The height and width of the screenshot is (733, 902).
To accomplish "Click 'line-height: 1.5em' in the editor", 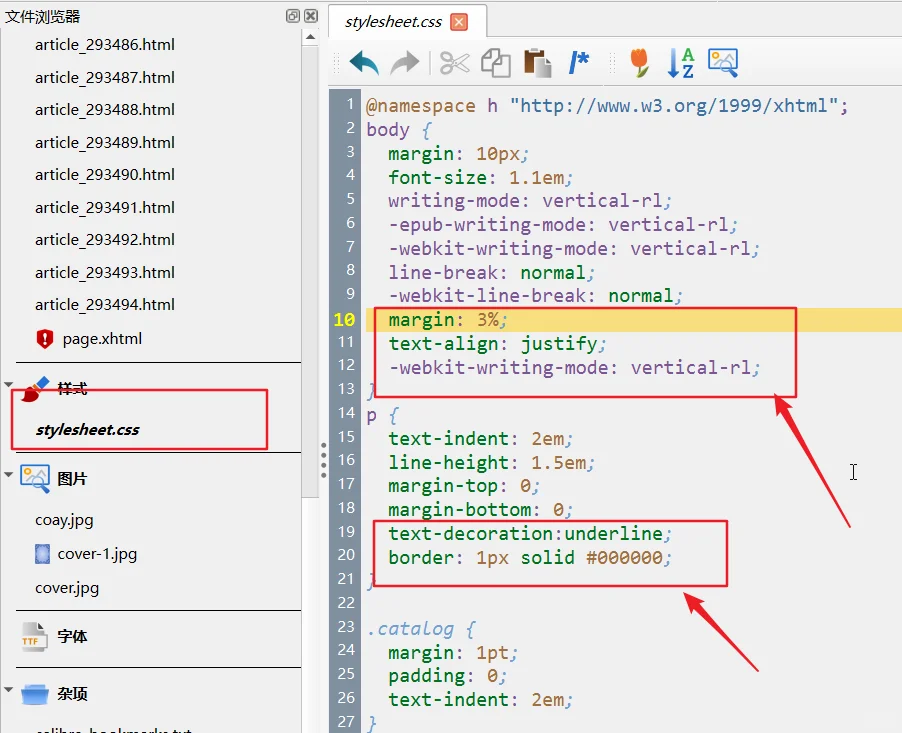I will (491, 463).
